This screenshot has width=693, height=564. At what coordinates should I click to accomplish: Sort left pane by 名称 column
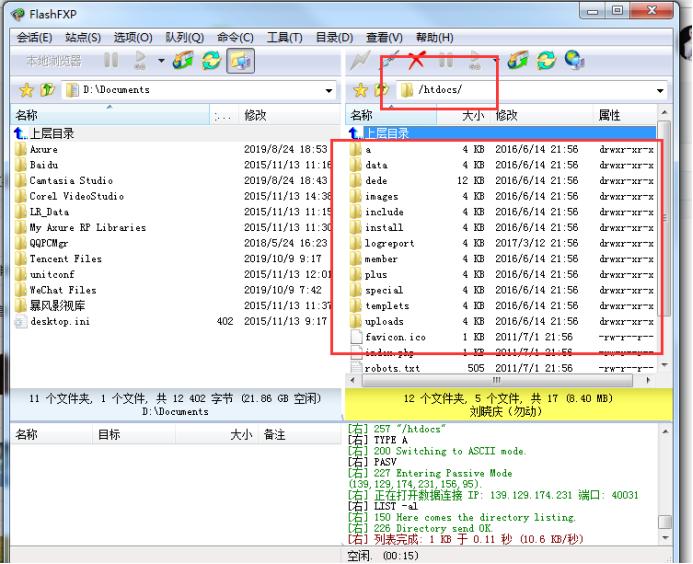[110, 115]
